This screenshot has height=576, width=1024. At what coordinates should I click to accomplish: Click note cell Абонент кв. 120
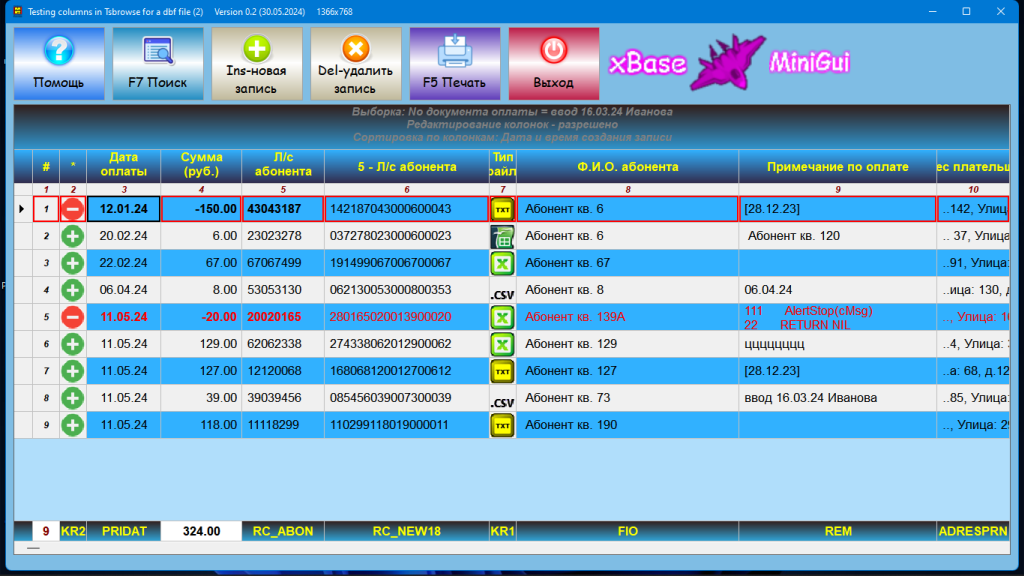click(837, 236)
